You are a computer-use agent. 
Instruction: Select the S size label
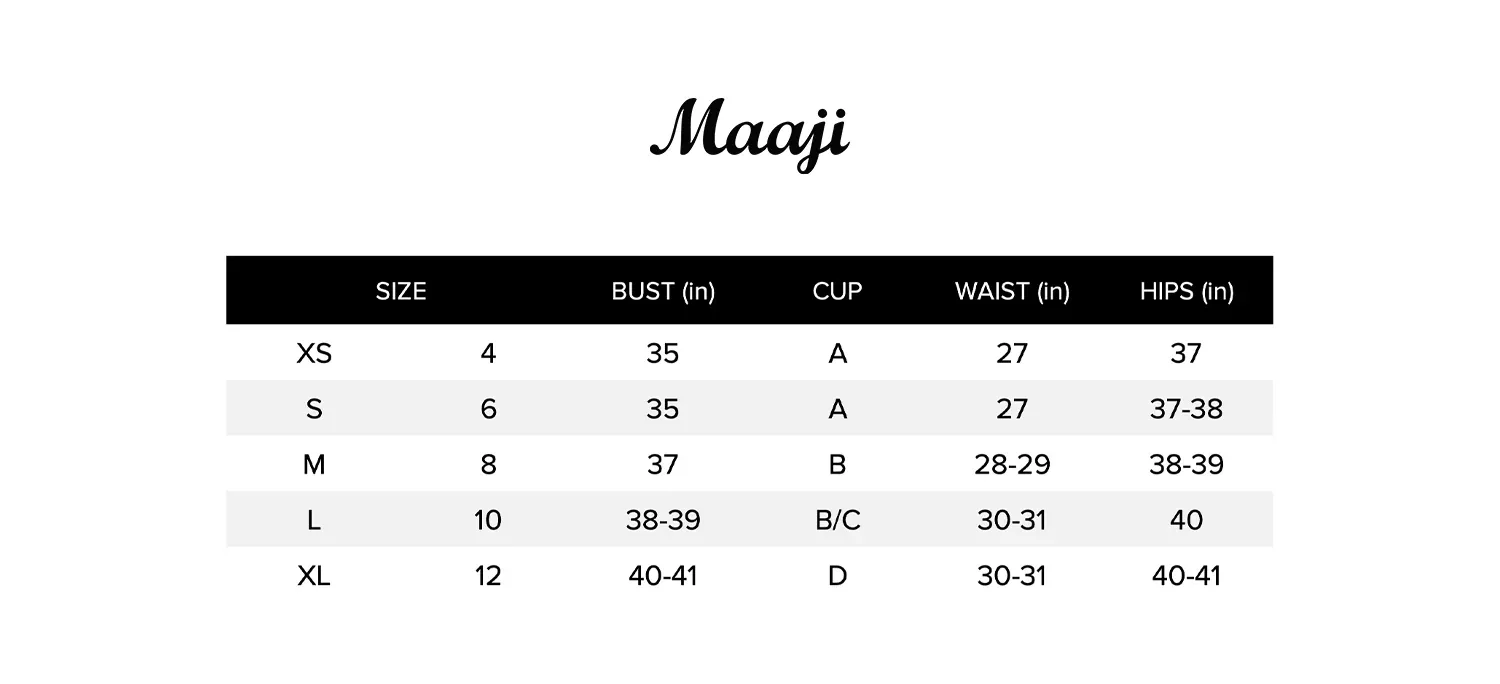[x=314, y=409]
